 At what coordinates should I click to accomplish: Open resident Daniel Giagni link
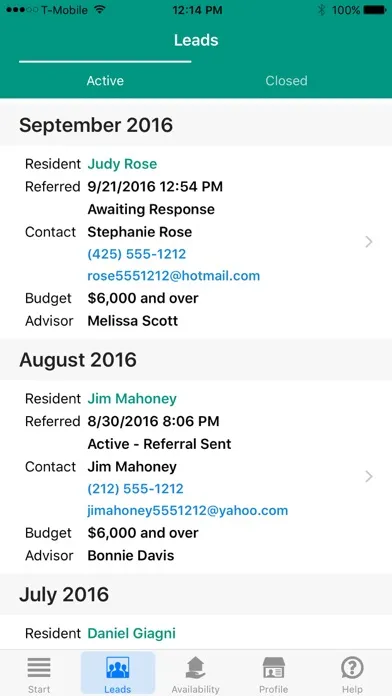(131, 633)
